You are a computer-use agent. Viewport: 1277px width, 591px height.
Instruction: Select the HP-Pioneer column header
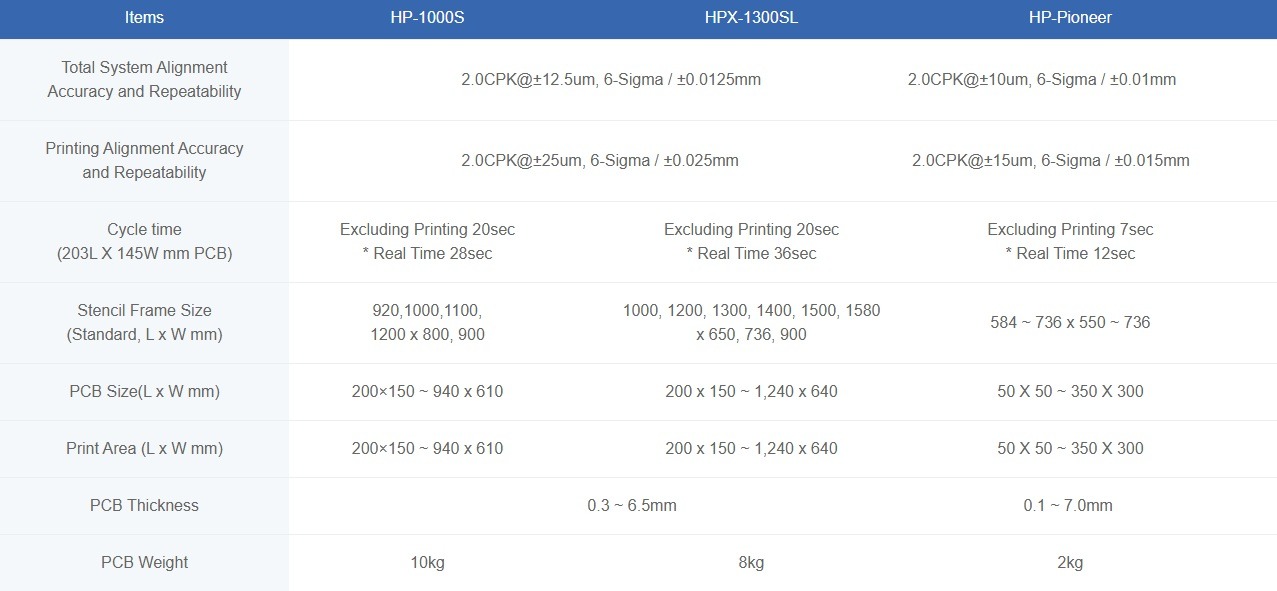click(1070, 18)
